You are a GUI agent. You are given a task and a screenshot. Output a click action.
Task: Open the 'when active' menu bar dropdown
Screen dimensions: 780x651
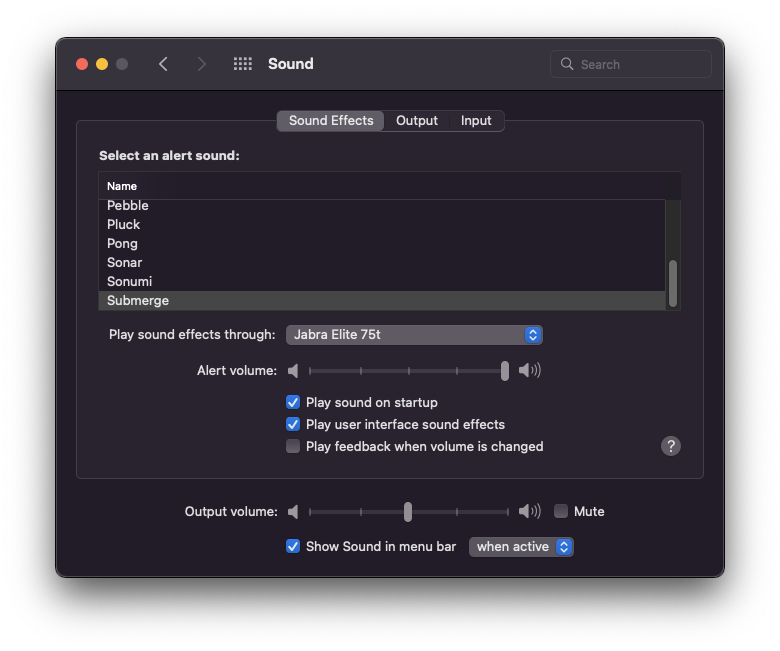pyautogui.click(x=521, y=547)
